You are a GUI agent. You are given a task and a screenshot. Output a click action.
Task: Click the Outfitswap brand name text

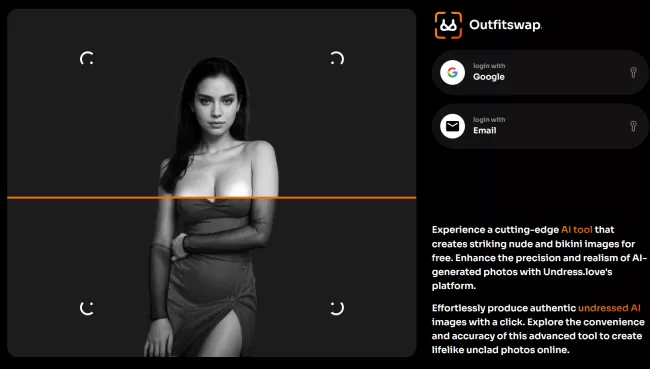[x=505, y=25]
